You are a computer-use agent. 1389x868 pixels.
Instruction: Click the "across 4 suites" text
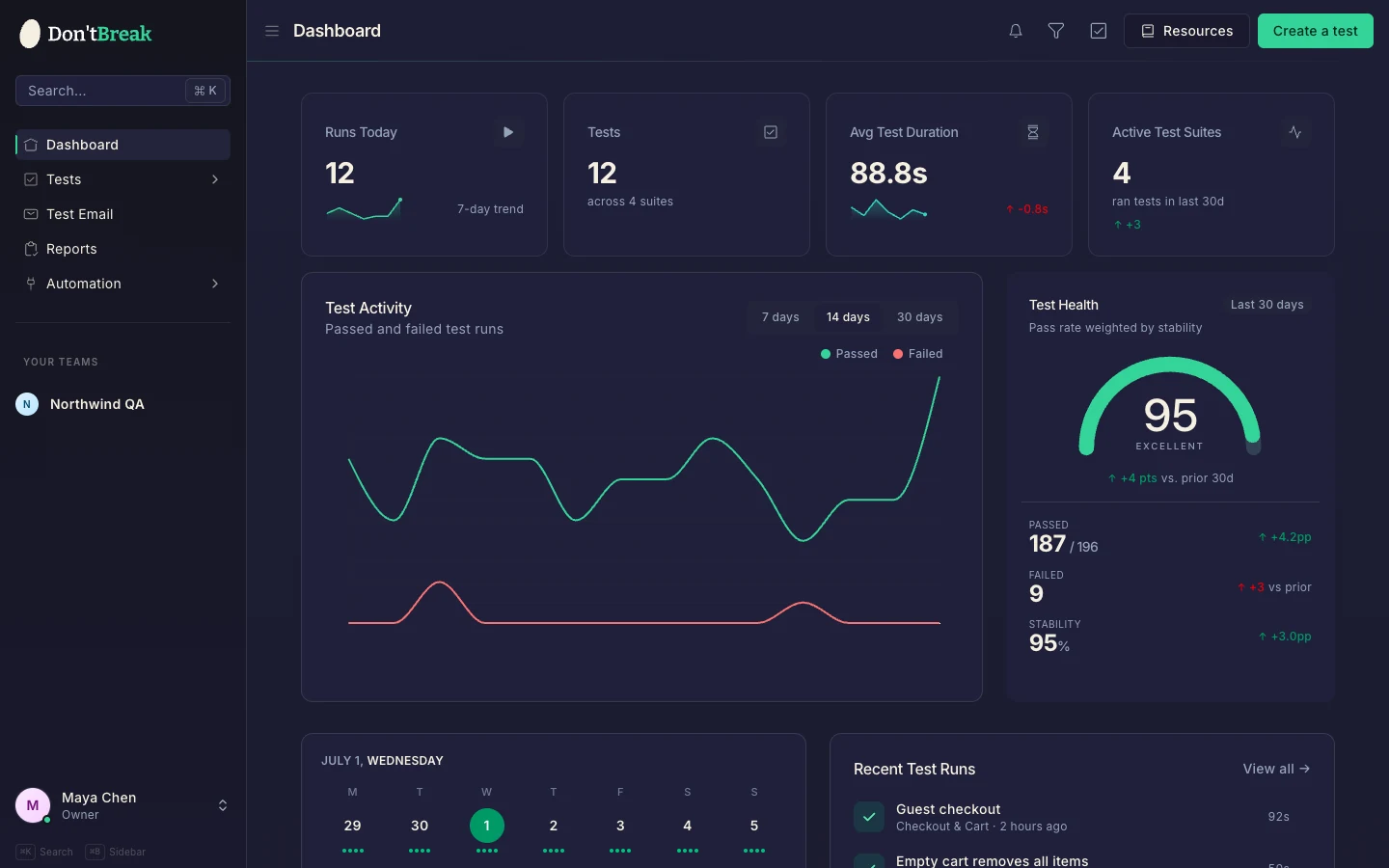pyautogui.click(x=630, y=202)
